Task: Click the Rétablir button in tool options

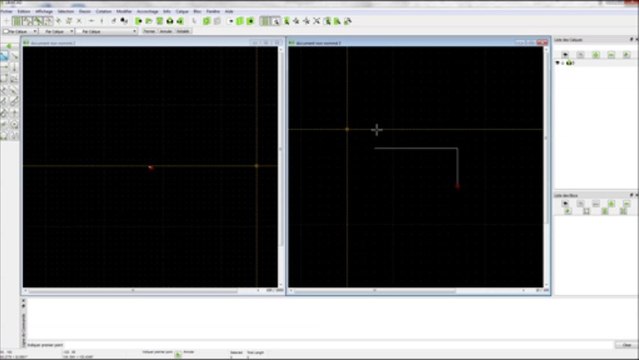Action: pos(183,31)
